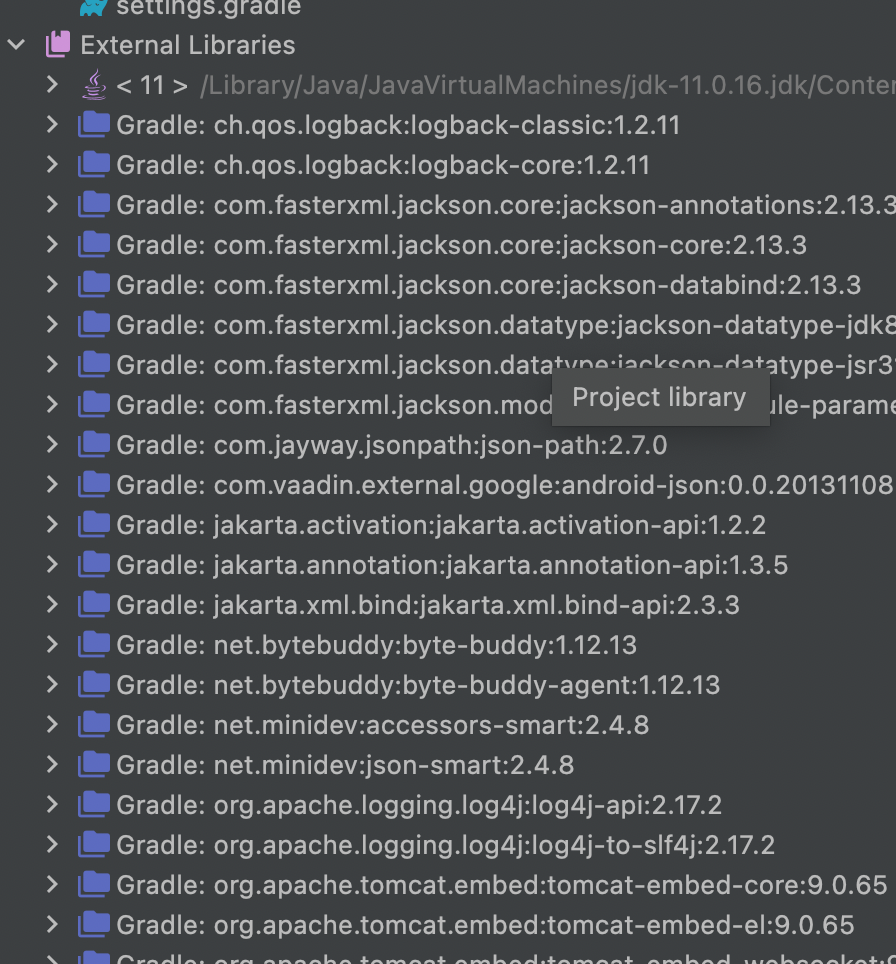This screenshot has width=896, height=964.
Task: Expand logback-core:1.2.11 library
Action: (x=52, y=165)
